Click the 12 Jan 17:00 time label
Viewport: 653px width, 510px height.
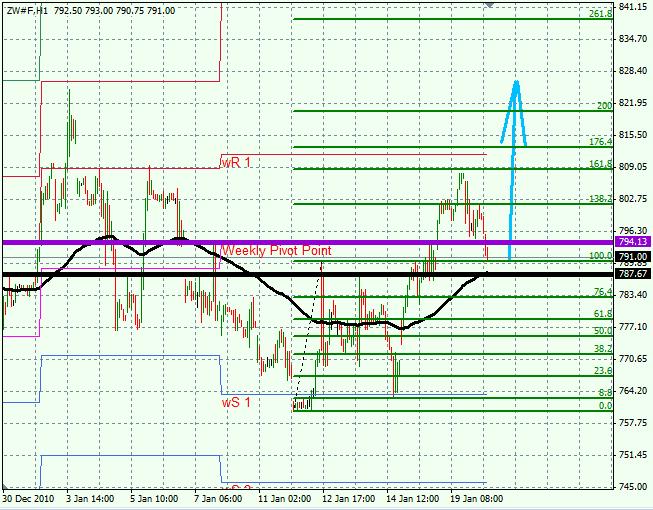(x=349, y=498)
